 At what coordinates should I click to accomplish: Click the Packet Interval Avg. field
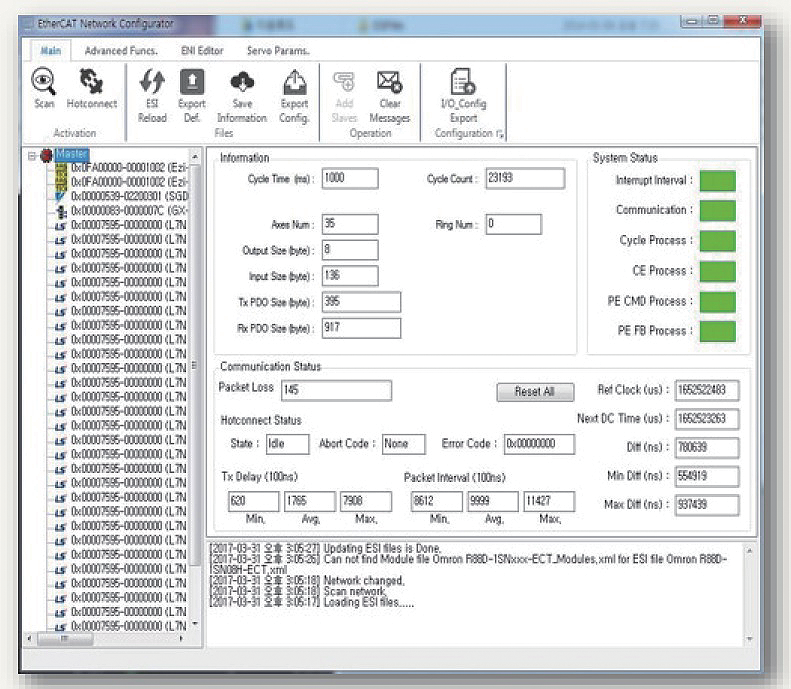pos(493,501)
